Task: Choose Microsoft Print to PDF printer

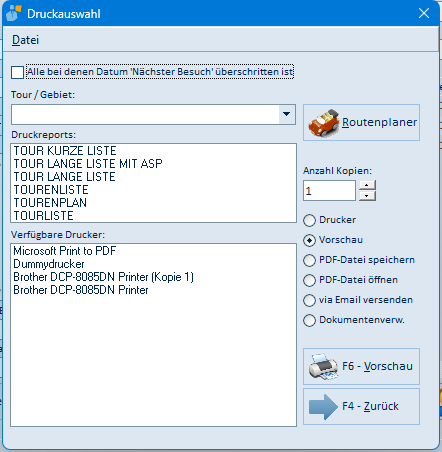Action: coord(65,251)
